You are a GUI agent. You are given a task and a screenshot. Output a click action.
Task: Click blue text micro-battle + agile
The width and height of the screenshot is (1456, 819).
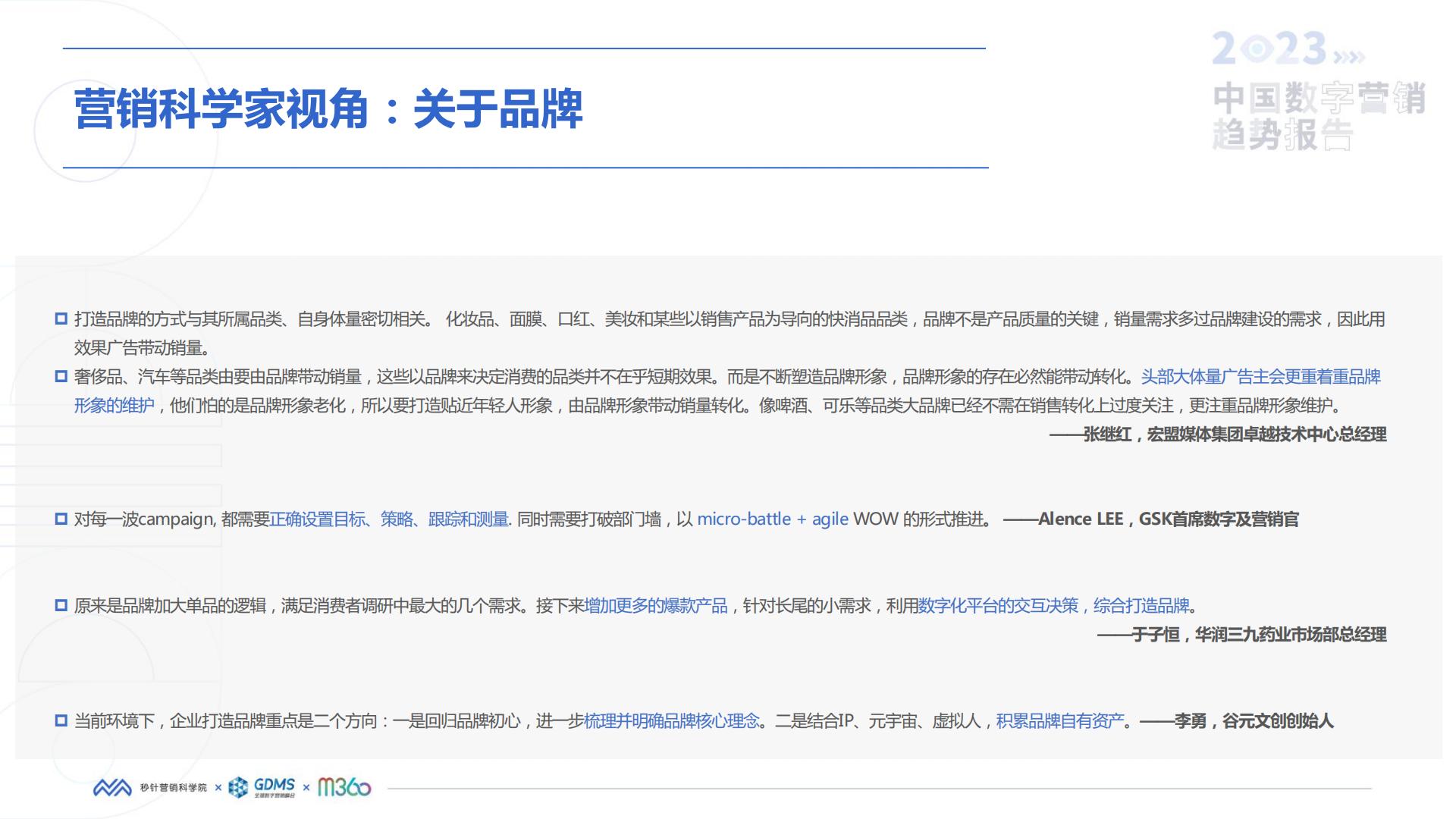[773, 519]
